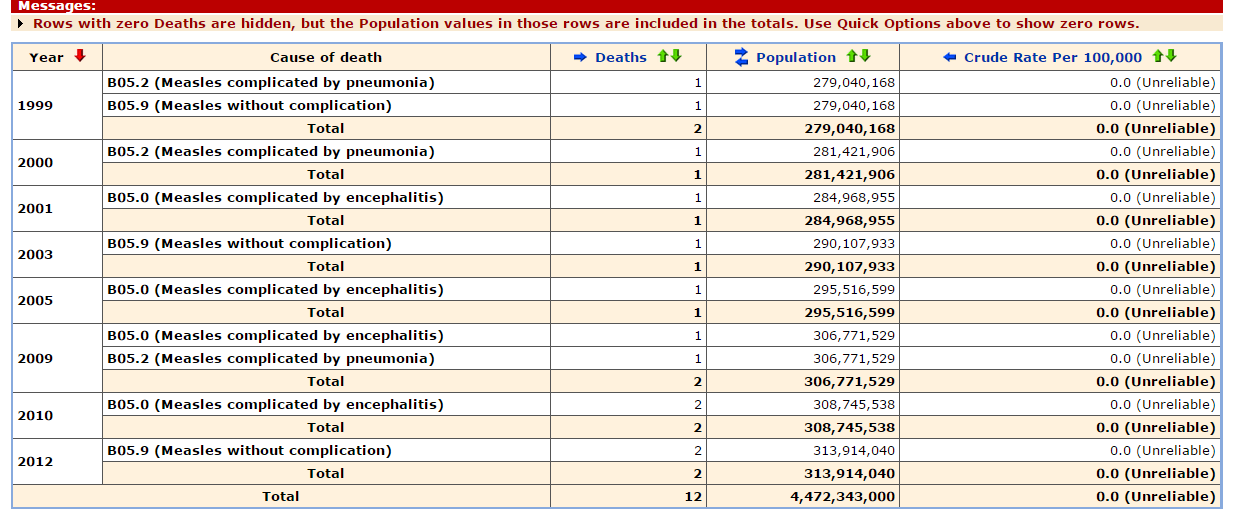Sort Population descending with green down arrow

pyautogui.click(x=865, y=57)
